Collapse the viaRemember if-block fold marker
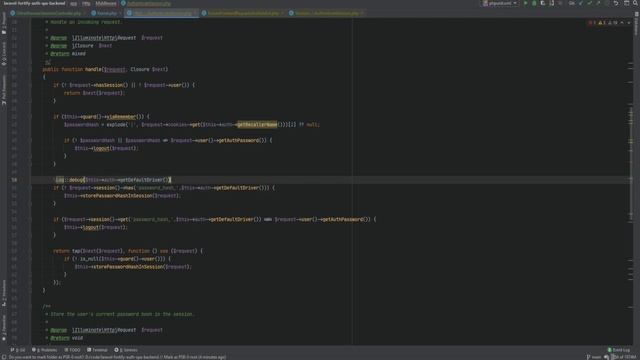This screenshot has width=640, height=360. (x=31, y=117)
